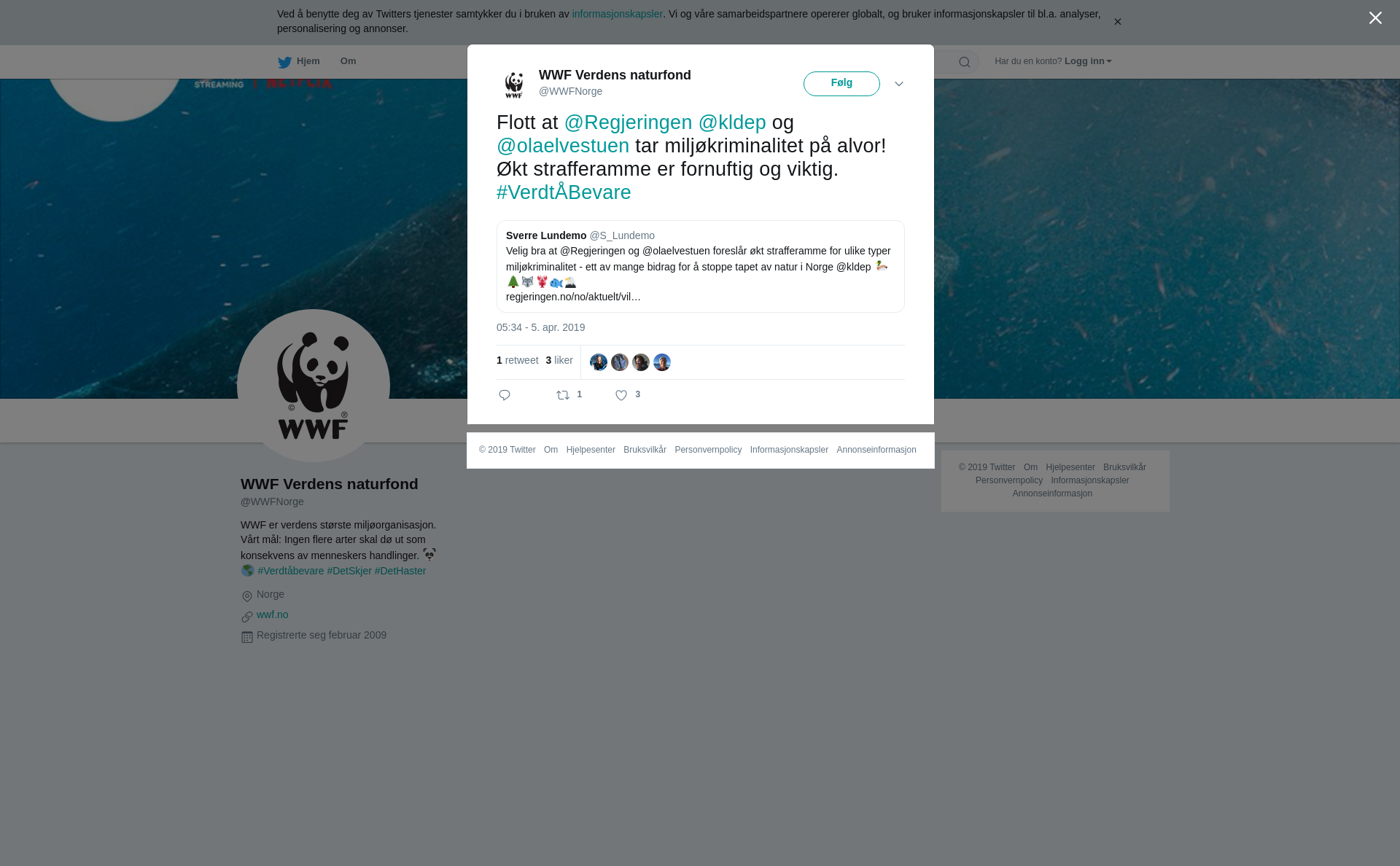
Task: Open the wwf.no website link
Action: coord(272,615)
